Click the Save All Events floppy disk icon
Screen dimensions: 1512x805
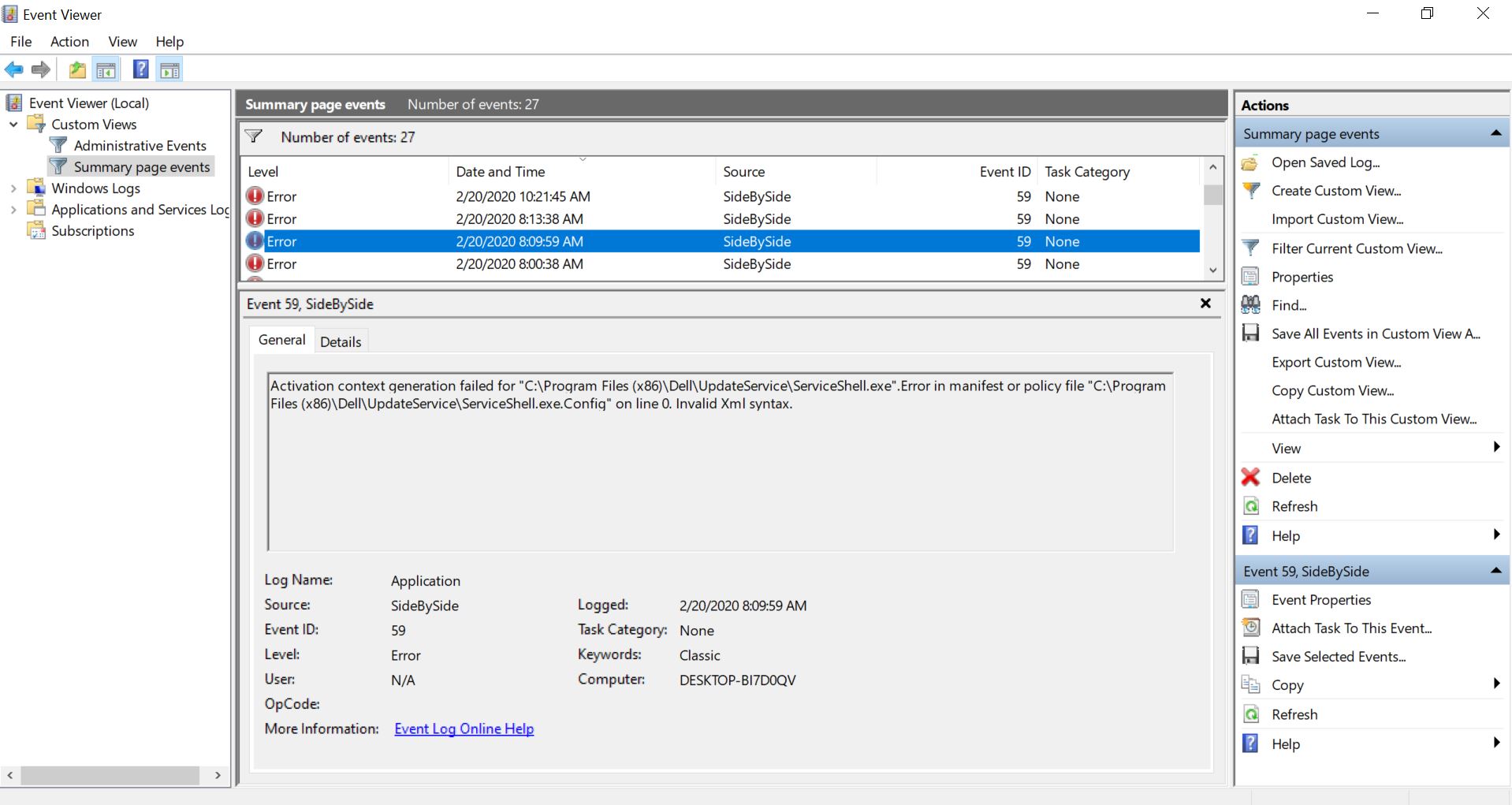(x=1250, y=334)
